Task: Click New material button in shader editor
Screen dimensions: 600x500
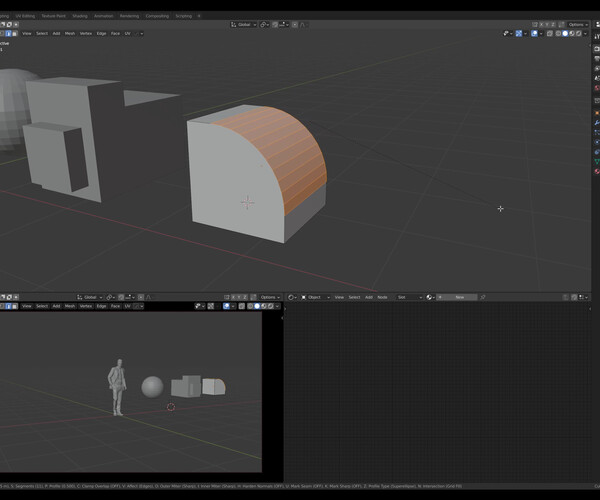Action: [457, 297]
